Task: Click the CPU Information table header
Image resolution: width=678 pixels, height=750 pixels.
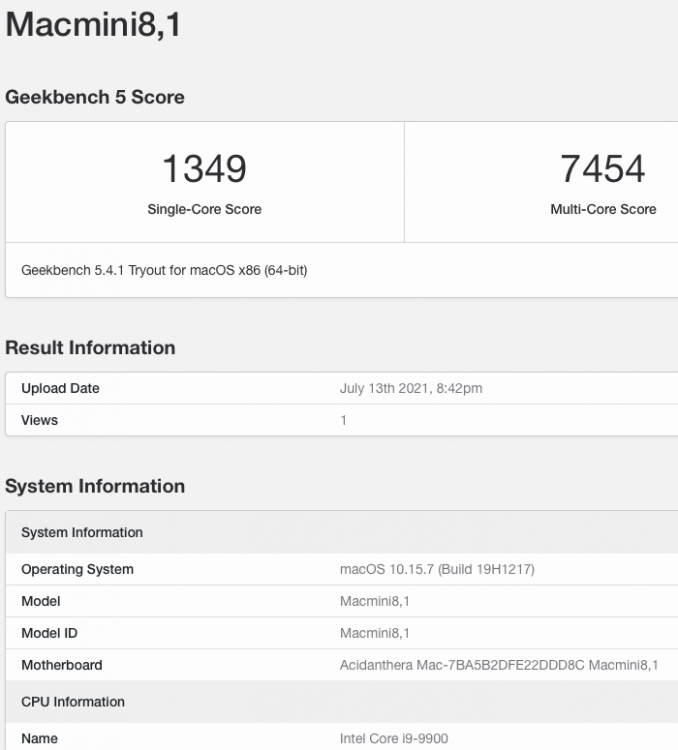Action: click(342, 702)
